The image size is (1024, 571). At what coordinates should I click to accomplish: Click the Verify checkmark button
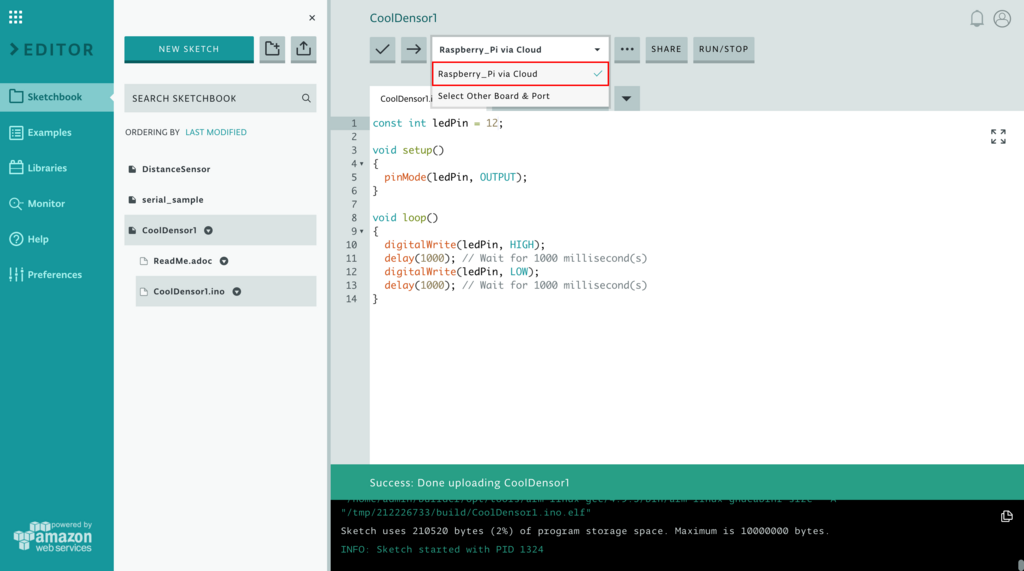(383, 49)
